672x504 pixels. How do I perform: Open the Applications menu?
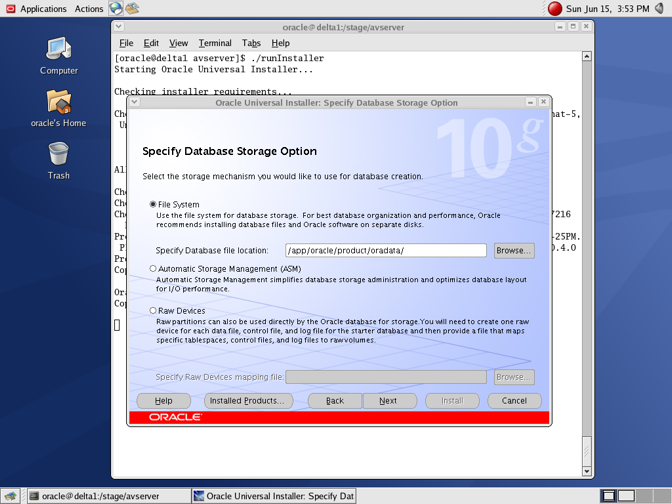[43, 9]
